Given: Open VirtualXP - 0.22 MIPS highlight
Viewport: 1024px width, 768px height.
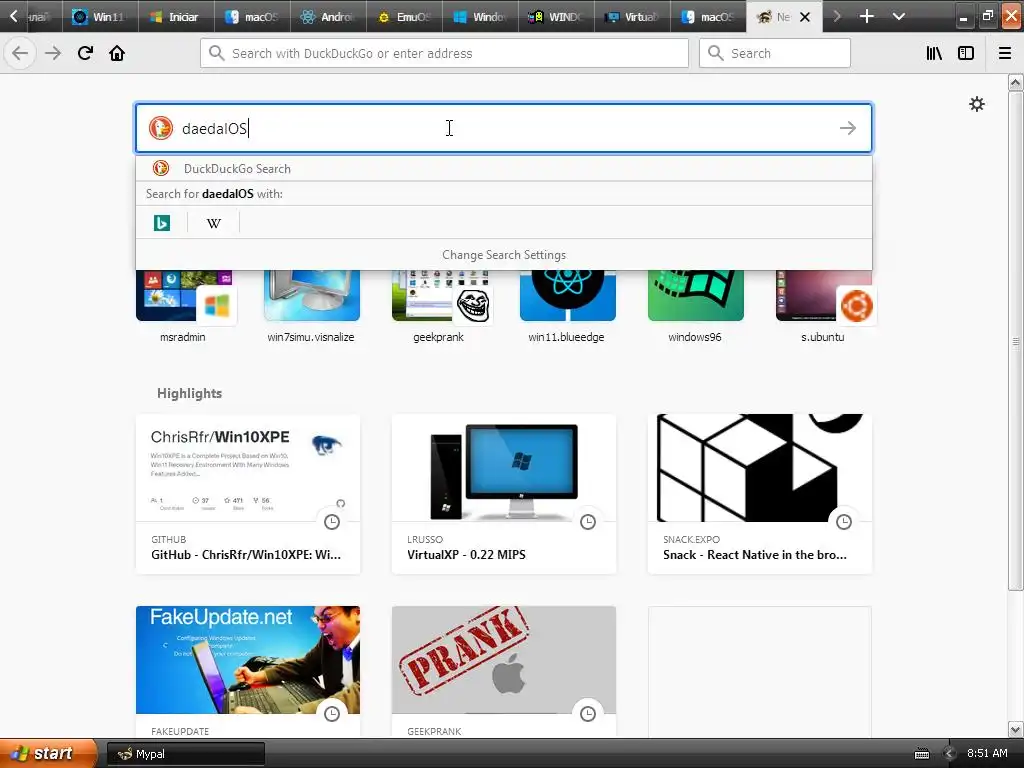Looking at the screenshot, I should pyautogui.click(x=504, y=494).
